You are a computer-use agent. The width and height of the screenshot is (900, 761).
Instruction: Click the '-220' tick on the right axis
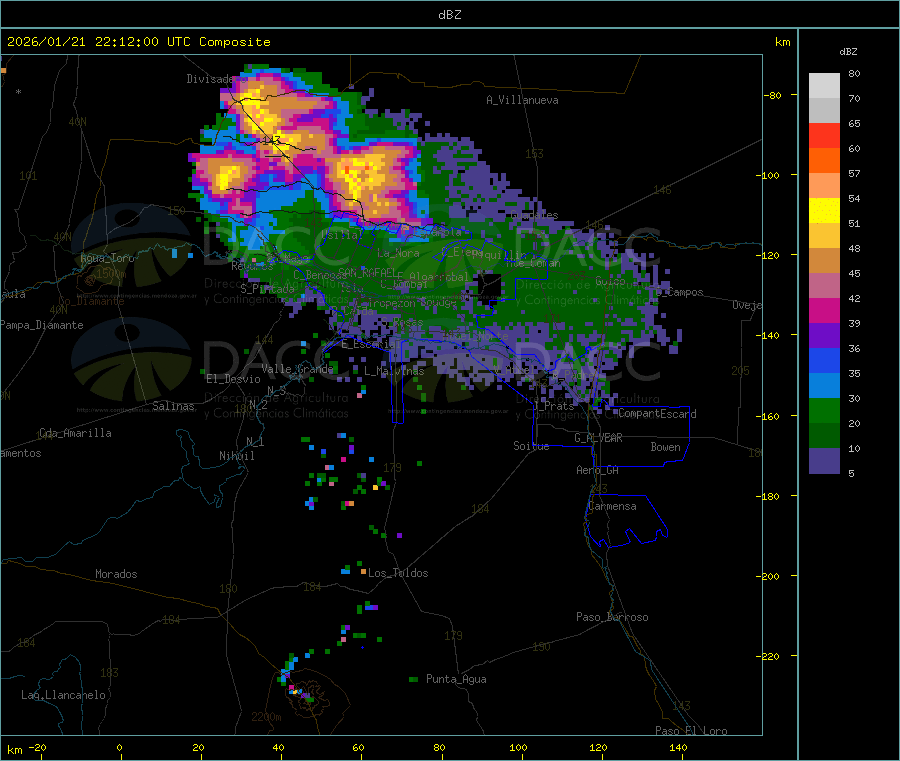pyautogui.click(x=768, y=657)
